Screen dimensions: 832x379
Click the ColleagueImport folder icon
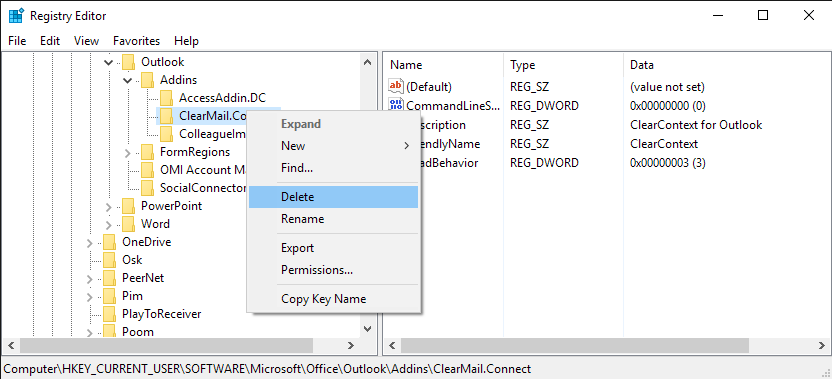(167, 133)
